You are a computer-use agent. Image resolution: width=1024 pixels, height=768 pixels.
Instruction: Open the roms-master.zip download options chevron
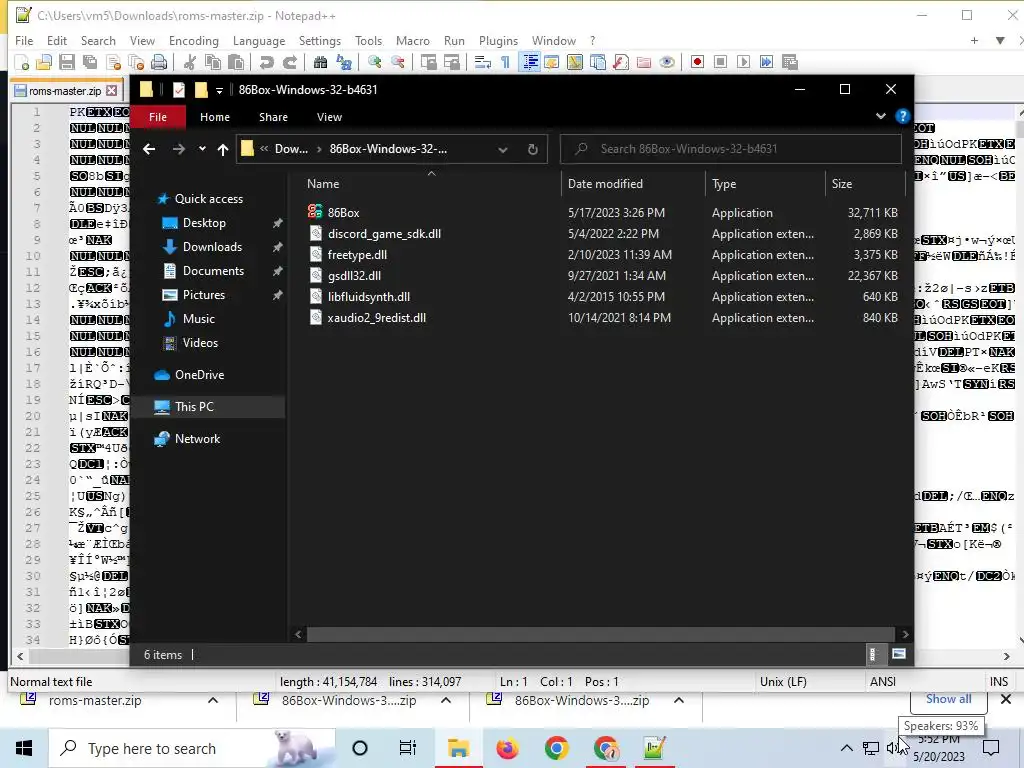pos(213,700)
